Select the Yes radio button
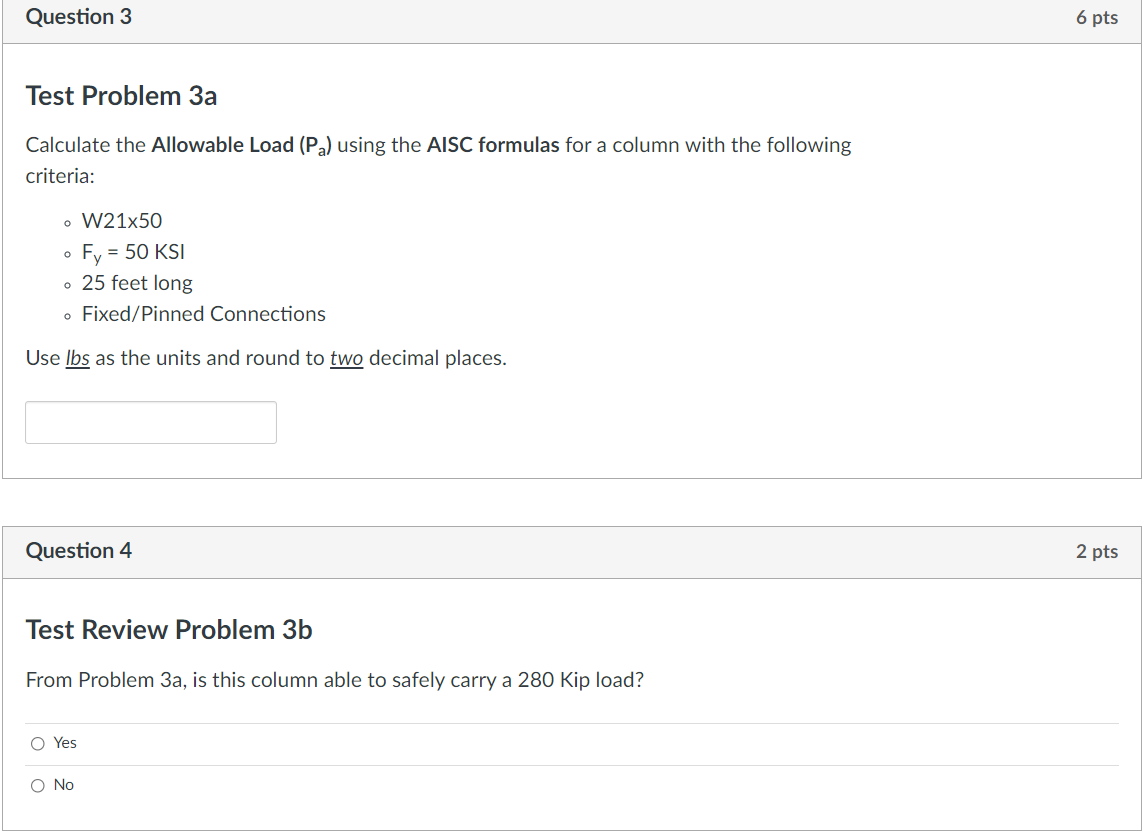This screenshot has width=1142, height=831. point(37,743)
